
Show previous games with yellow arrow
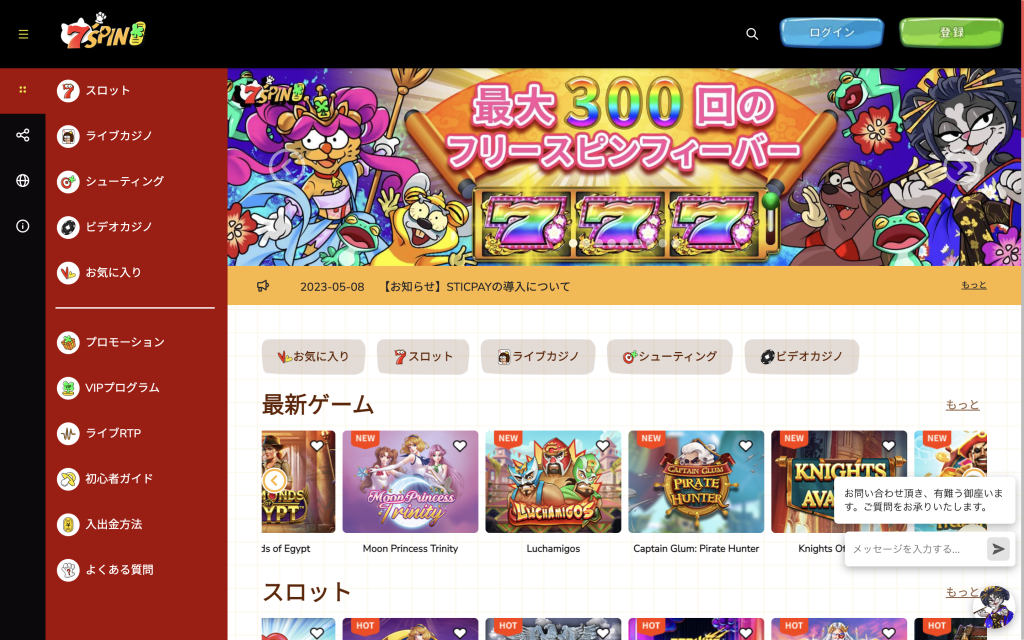[275, 481]
